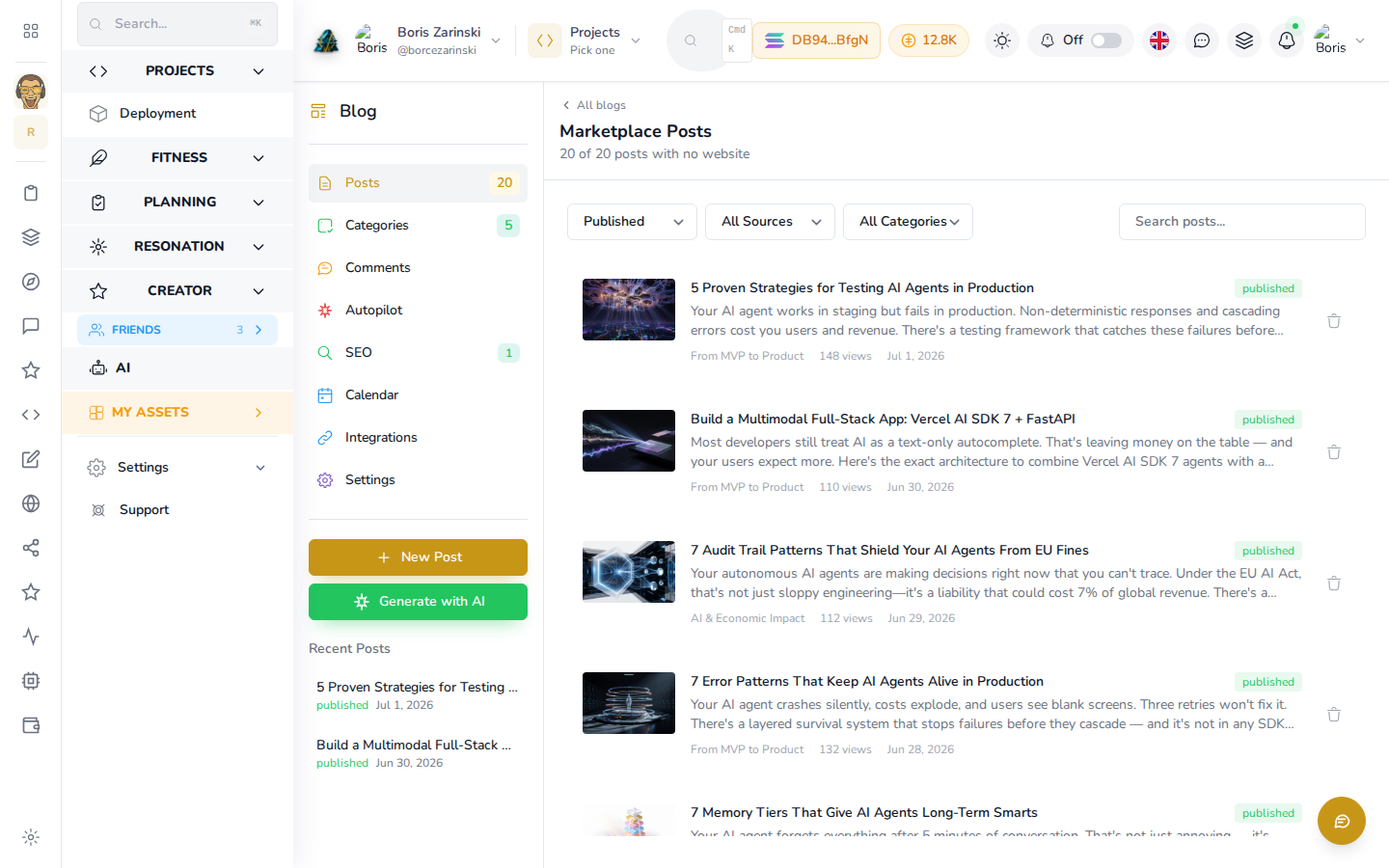1389x868 pixels.
Task: Open Calendar in Blog menu
Action: [418, 394]
